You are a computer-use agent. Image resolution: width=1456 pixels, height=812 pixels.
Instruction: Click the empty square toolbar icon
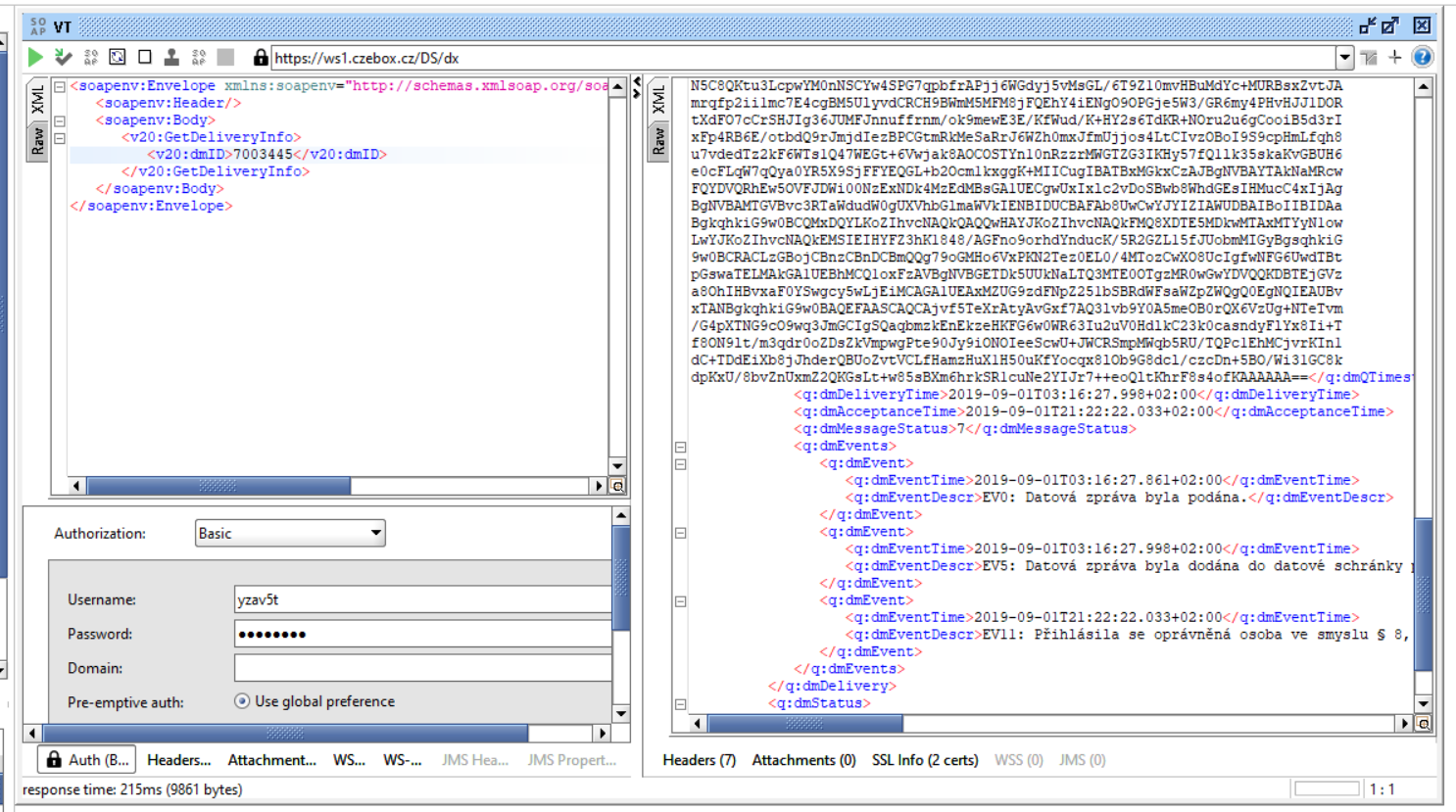(x=145, y=58)
